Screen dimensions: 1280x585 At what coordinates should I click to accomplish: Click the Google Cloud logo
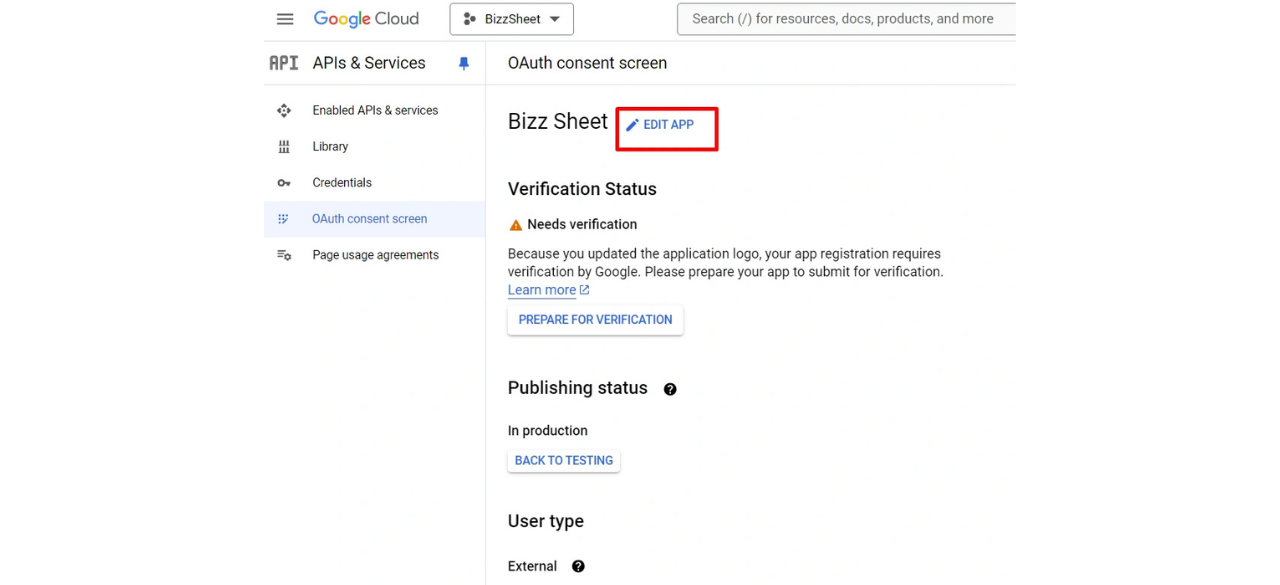366,19
